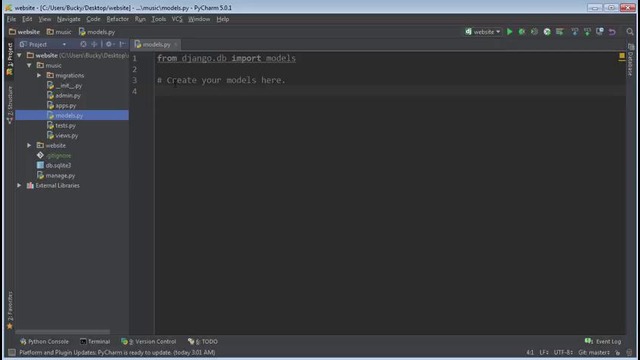Click music breadcrumb in navigation bar
This screenshot has height=360, width=640.
coord(59,31)
